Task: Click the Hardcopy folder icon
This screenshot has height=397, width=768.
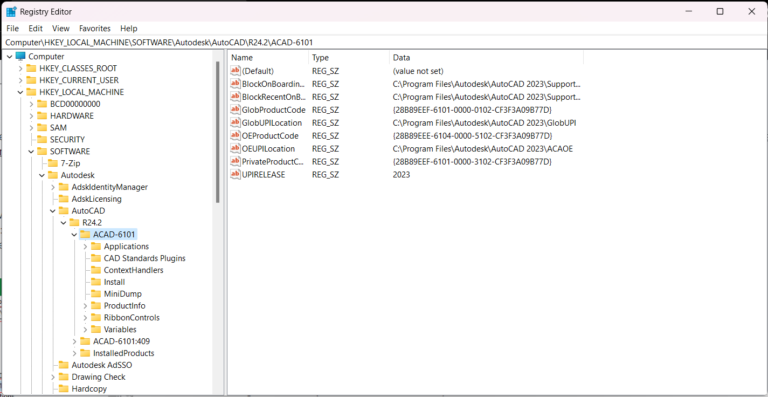Action: [x=64, y=389]
